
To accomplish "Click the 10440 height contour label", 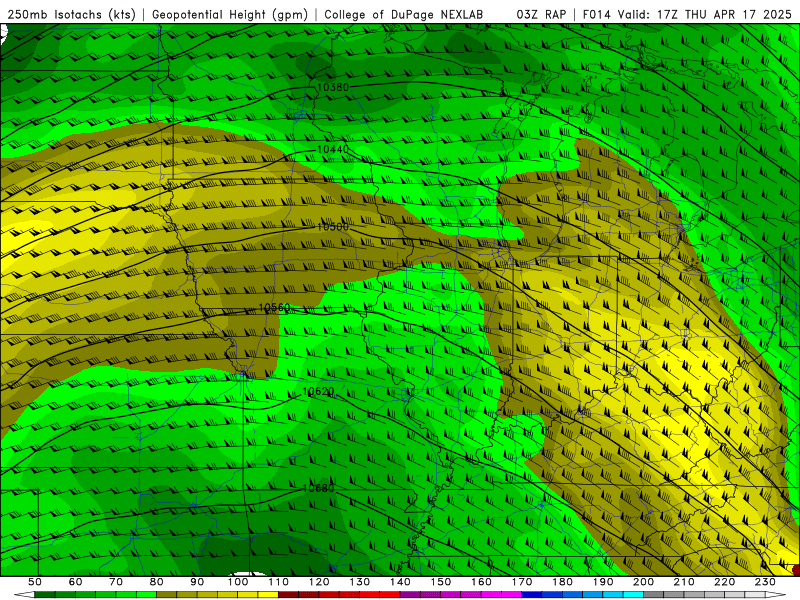I will (x=333, y=149).
